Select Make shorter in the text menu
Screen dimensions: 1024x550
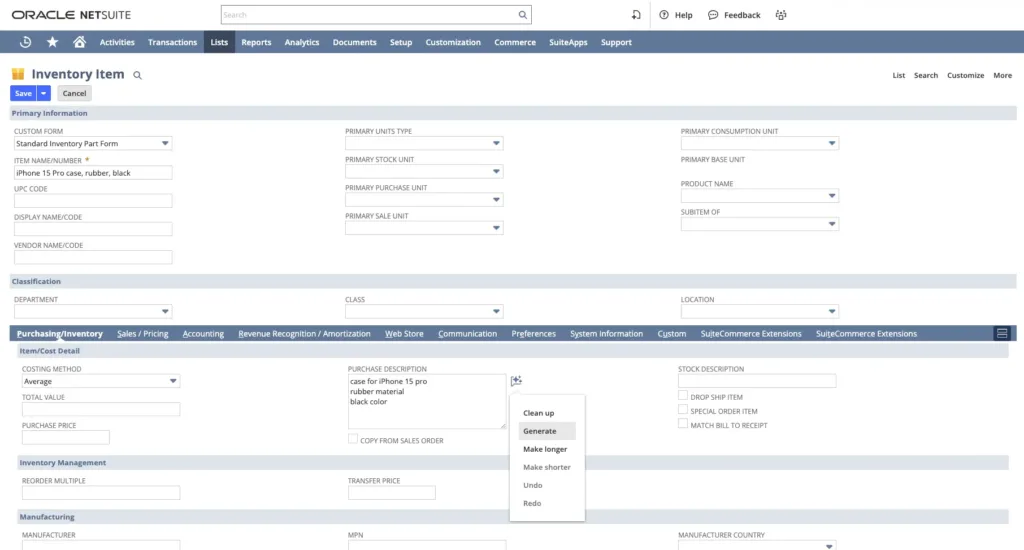point(547,467)
